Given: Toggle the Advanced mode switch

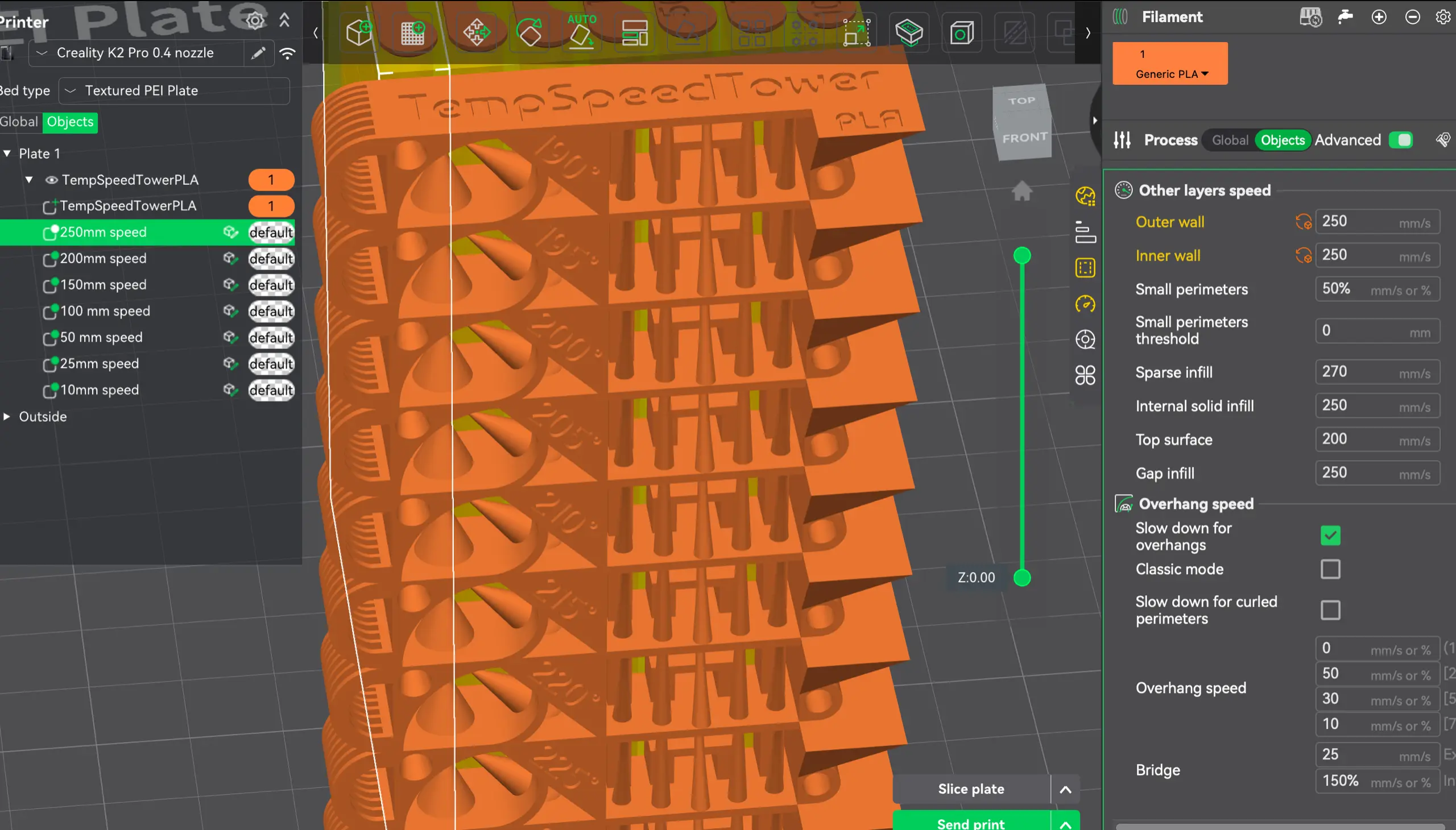Looking at the screenshot, I should [1401, 140].
